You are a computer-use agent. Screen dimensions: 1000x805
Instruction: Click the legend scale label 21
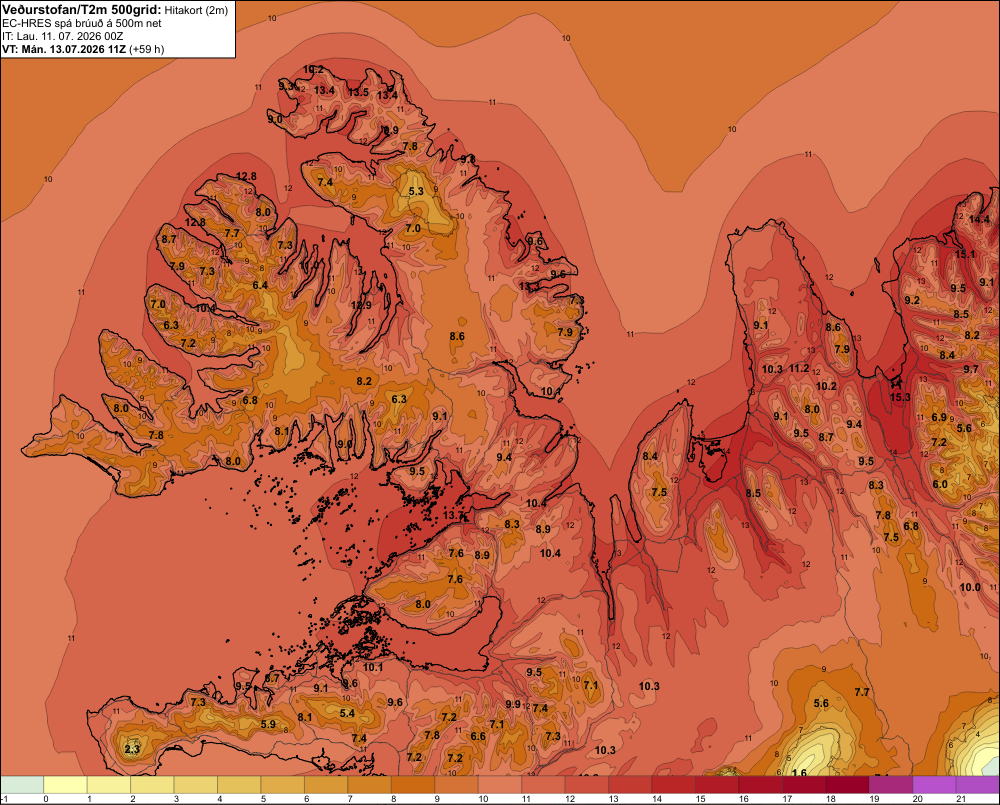point(960,799)
